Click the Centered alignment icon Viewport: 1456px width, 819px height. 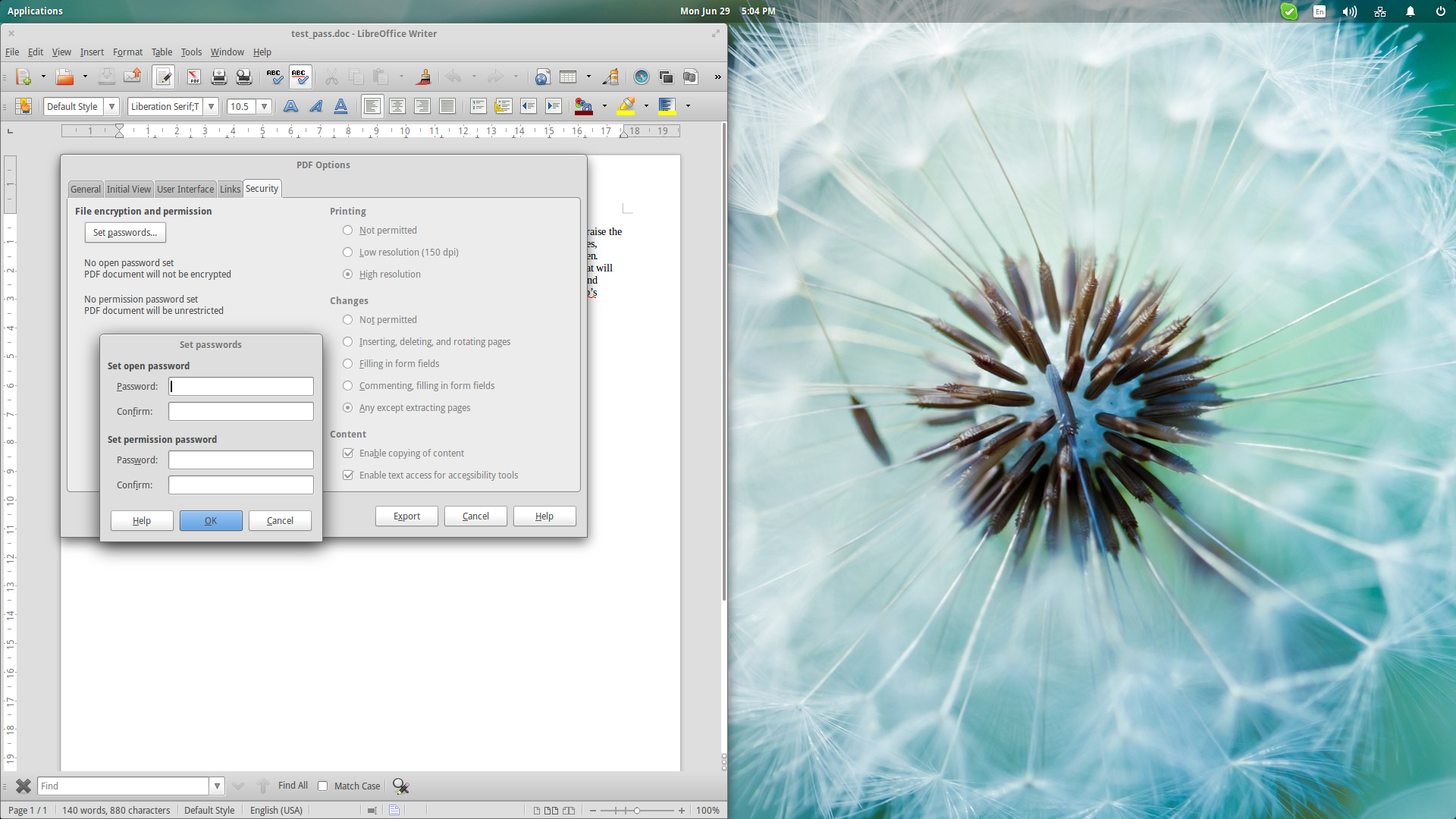pyautogui.click(x=397, y=106)
